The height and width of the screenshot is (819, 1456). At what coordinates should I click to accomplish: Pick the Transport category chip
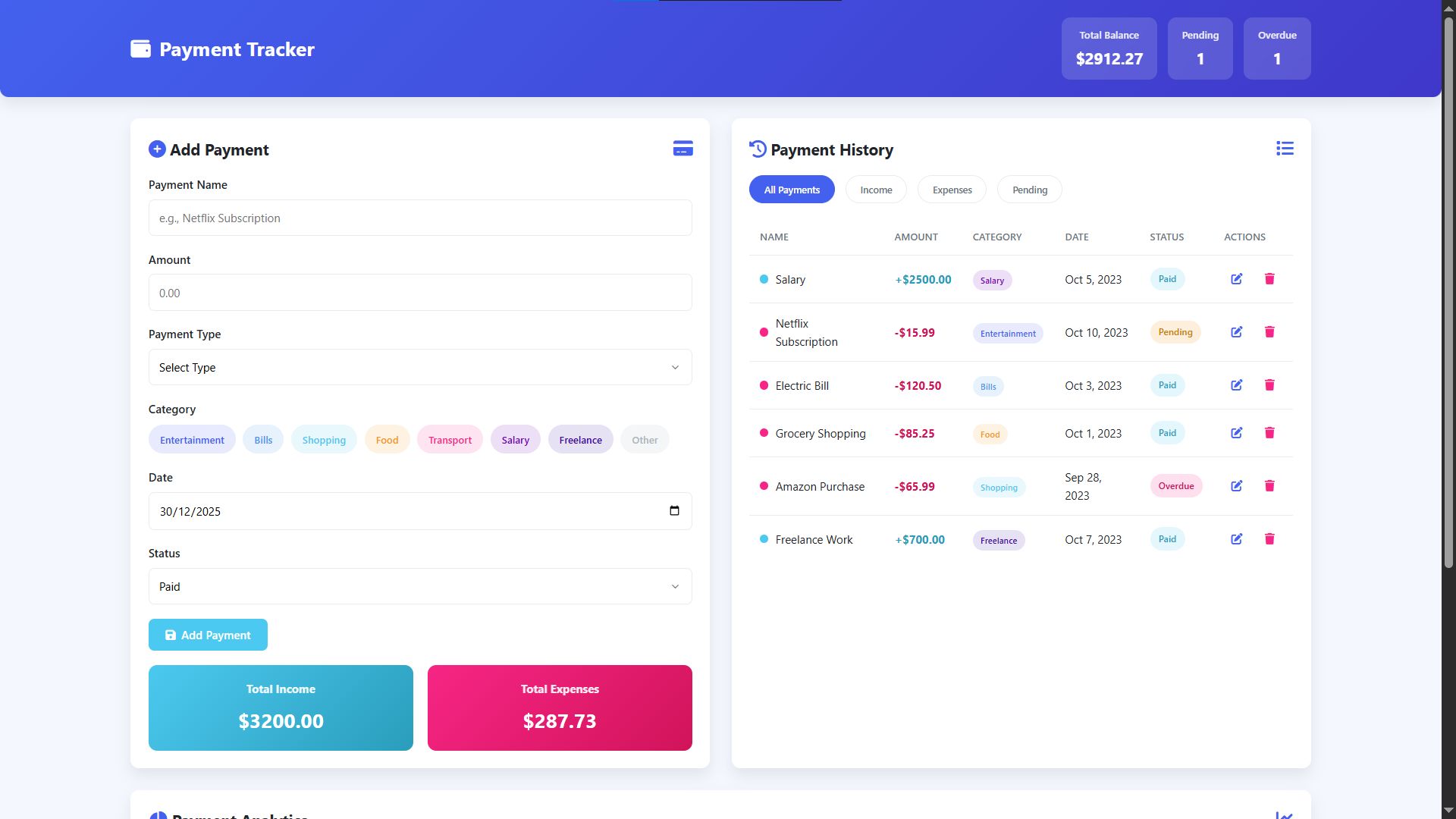(450, 440)
